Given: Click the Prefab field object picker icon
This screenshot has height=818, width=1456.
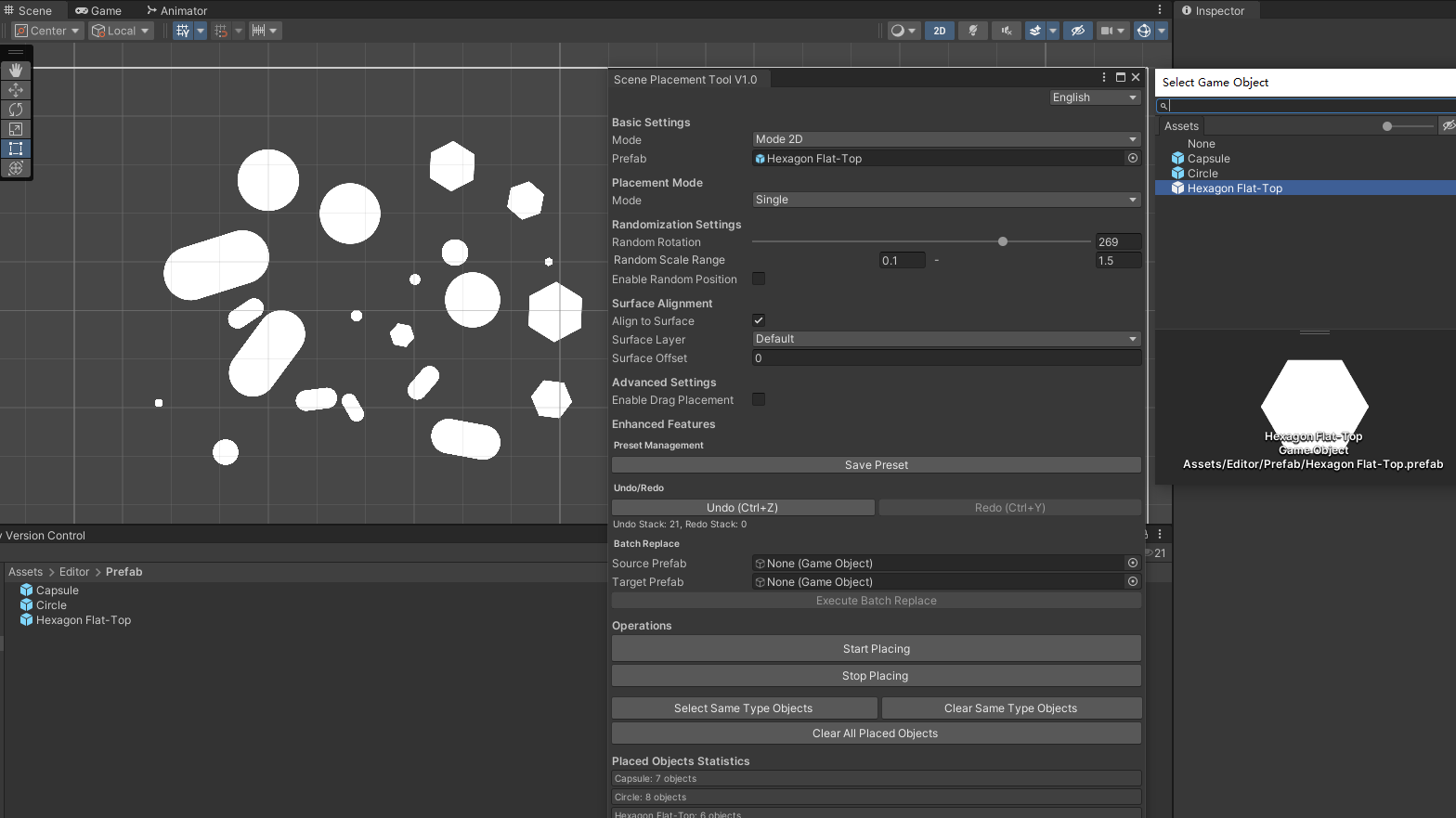Looking at the screenshot, I should point(1132,159).
